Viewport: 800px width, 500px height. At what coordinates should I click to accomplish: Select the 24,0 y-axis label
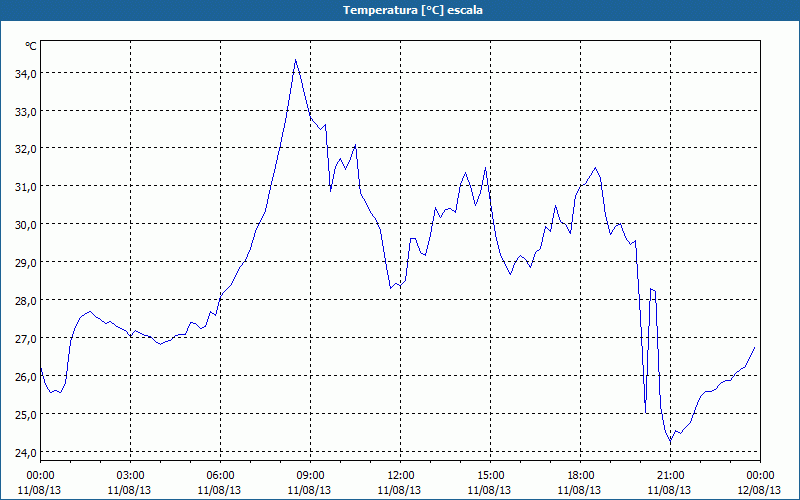click(x=26, y=452)
